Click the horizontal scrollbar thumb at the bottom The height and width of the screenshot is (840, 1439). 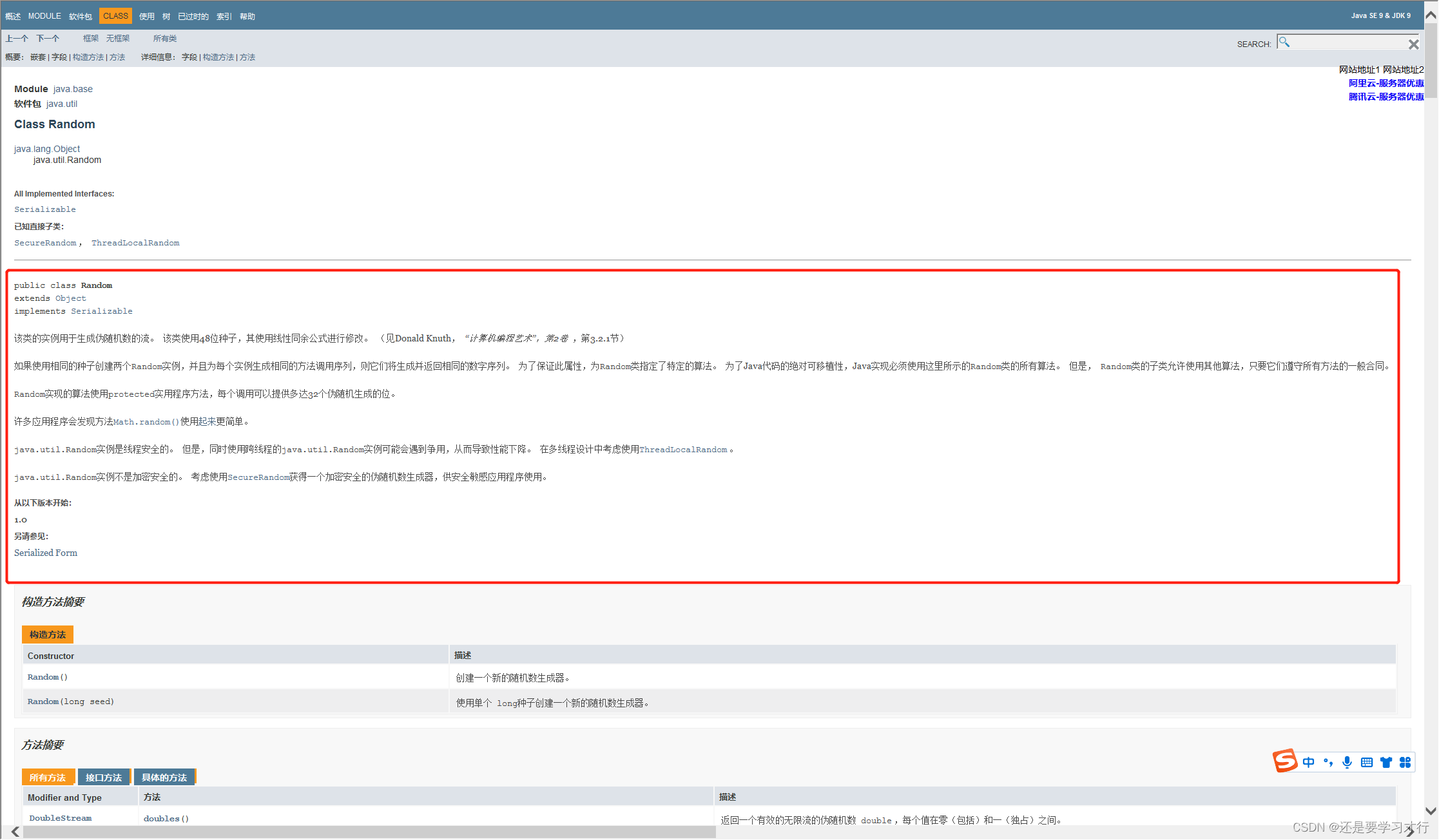(x=369, y=832)
